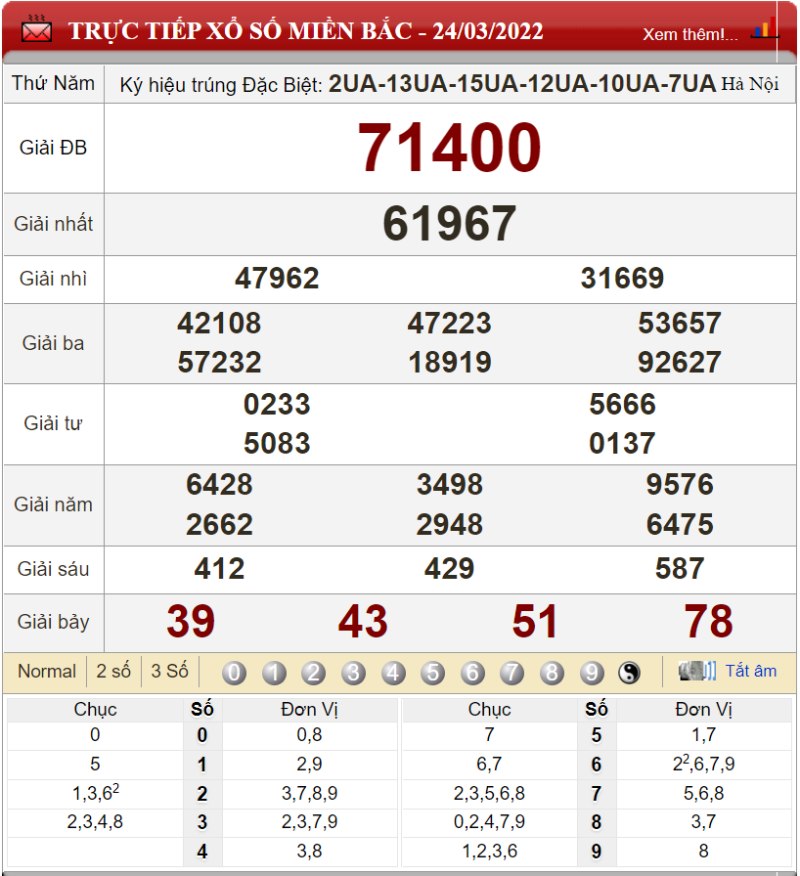Select the digit 8 ball filter
Image resolution: width=800 pixels, height=876 pixels.
551,673
